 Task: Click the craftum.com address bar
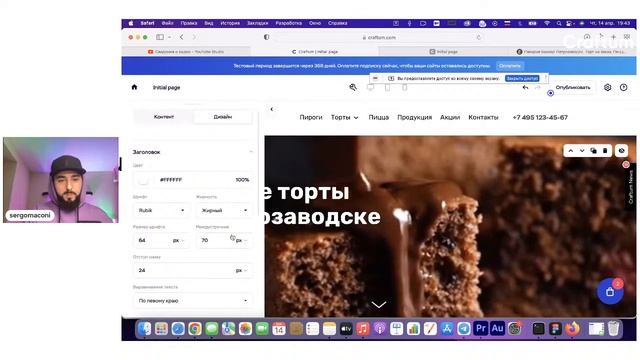point(379,37)
